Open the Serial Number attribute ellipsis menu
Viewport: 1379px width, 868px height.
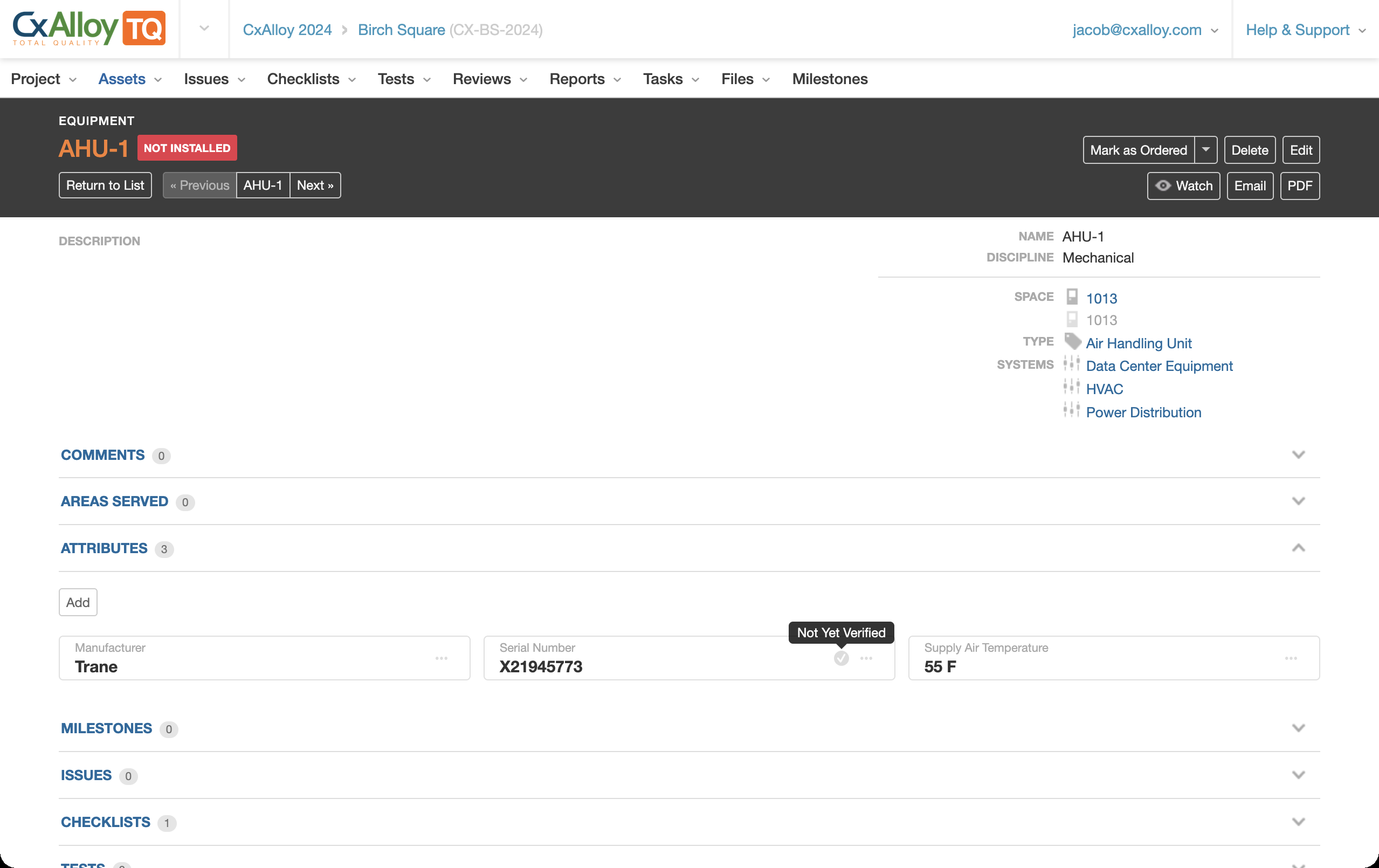(866, 658)
